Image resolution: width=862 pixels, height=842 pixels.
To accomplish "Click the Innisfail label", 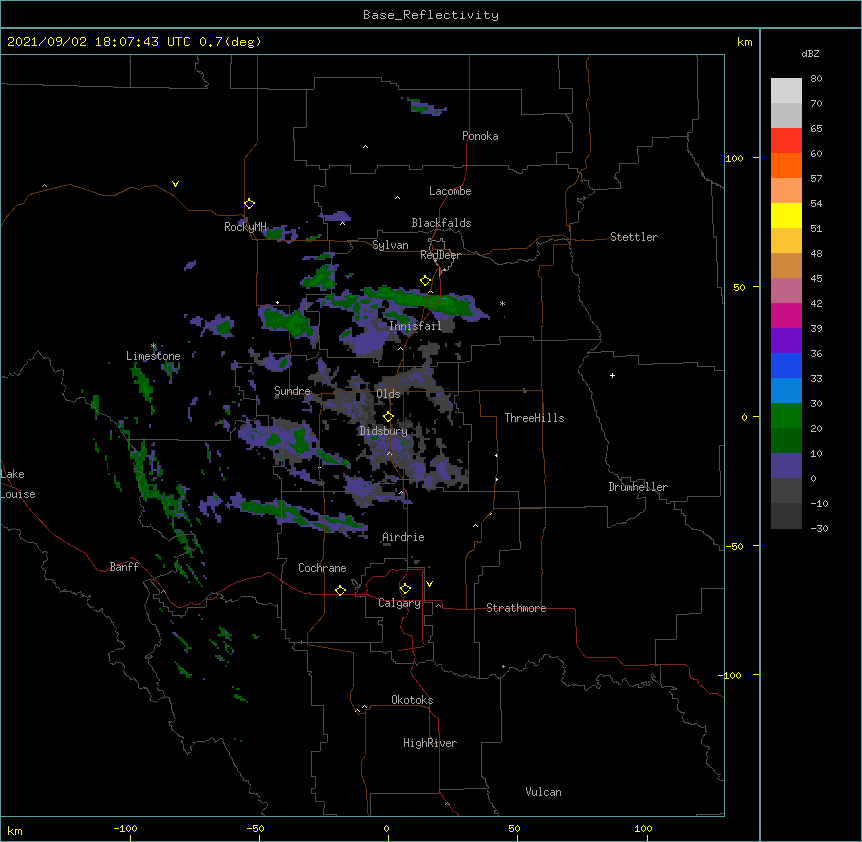I will pos(415,326).
